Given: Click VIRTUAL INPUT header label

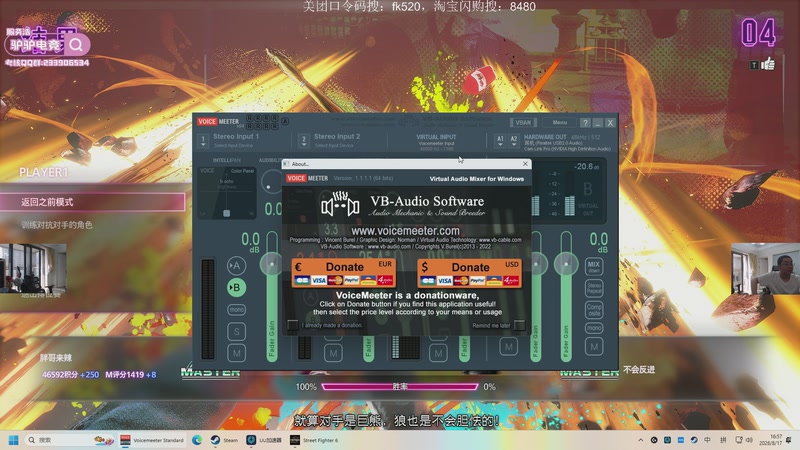Looking at the screenshot, I should [436, 137].
